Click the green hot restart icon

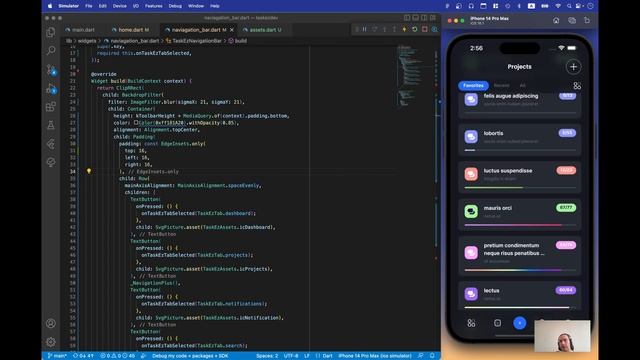coord(415,29)
